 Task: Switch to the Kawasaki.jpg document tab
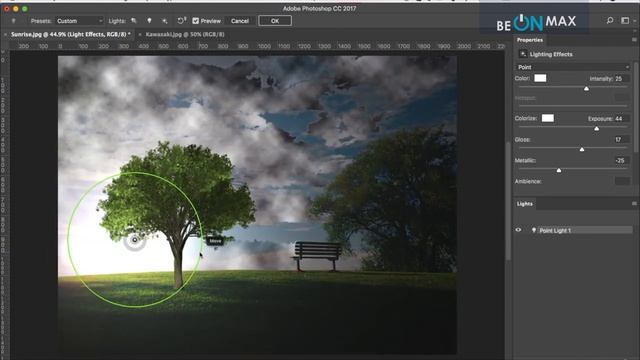(x=185, y=34)
